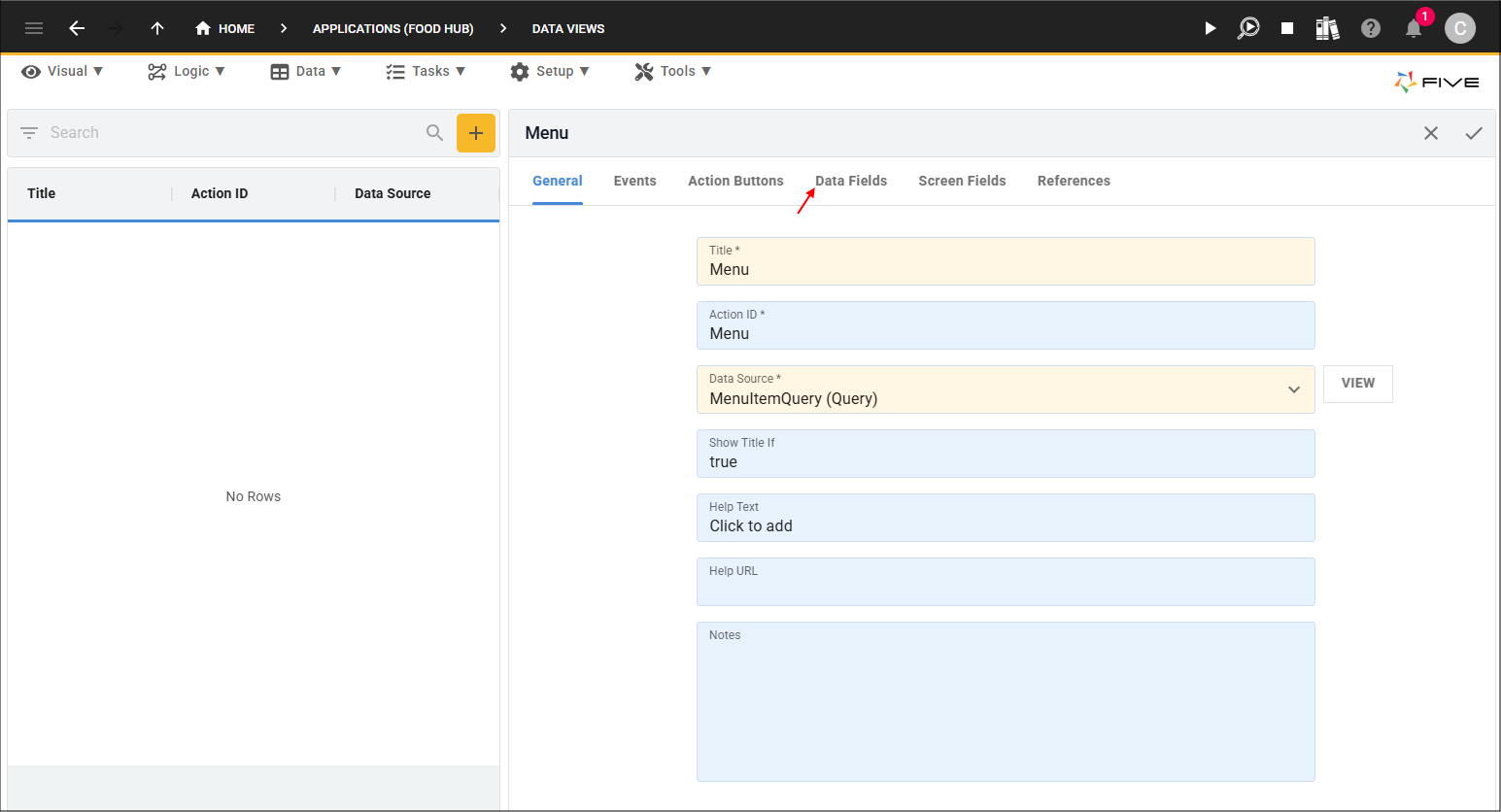1501x812 pixels.
Task: Launch the inspect-and-run magnifier icon
Action: pos(1248,28)
